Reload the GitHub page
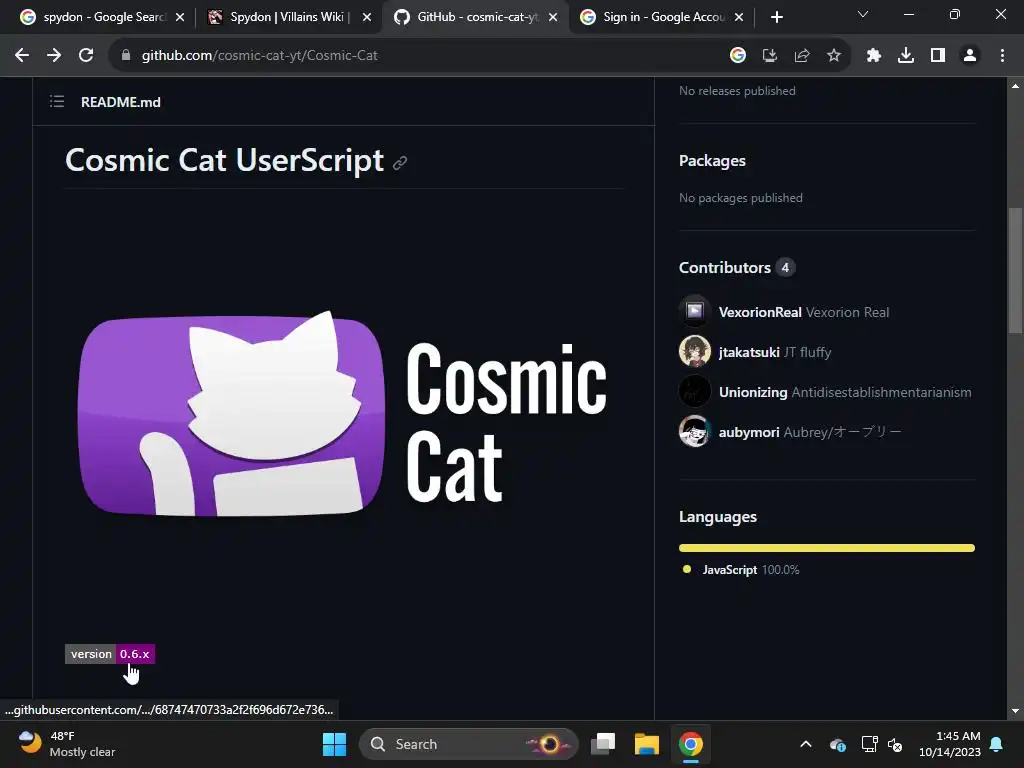This screenshot has height=768, width=1024. pos(86,56)
